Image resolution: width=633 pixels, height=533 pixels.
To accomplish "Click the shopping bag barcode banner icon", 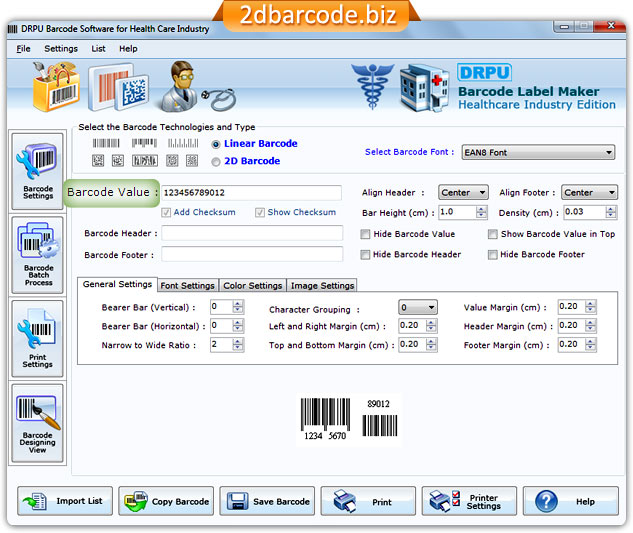I will (56, 86).
